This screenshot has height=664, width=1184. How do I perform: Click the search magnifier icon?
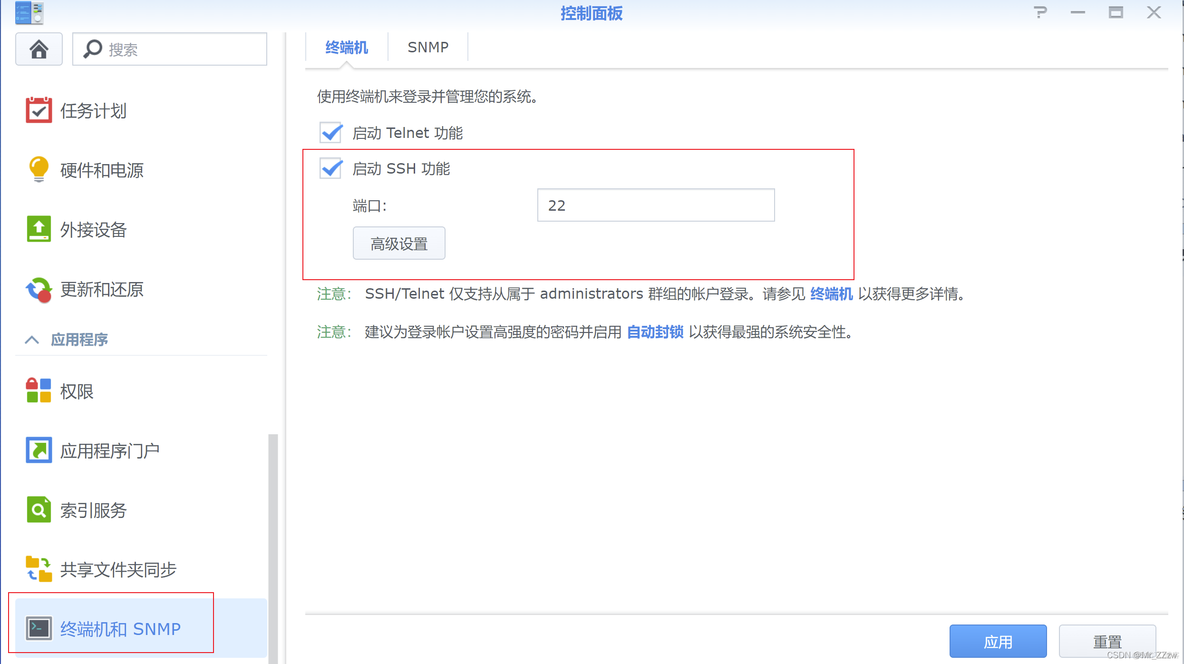(x=92, y=49)
